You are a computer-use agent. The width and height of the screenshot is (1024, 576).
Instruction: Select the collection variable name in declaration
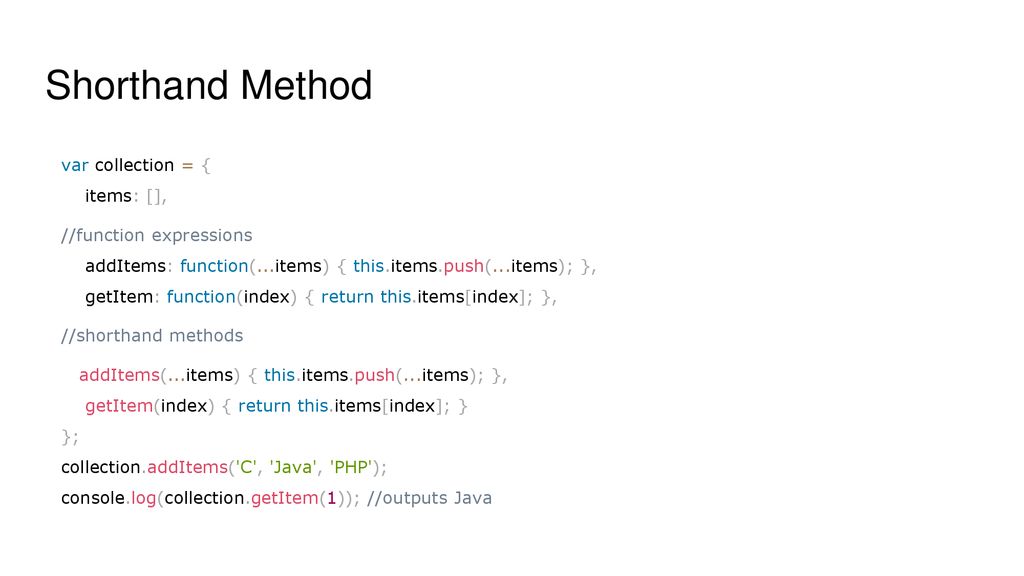[x=135, y=165]
